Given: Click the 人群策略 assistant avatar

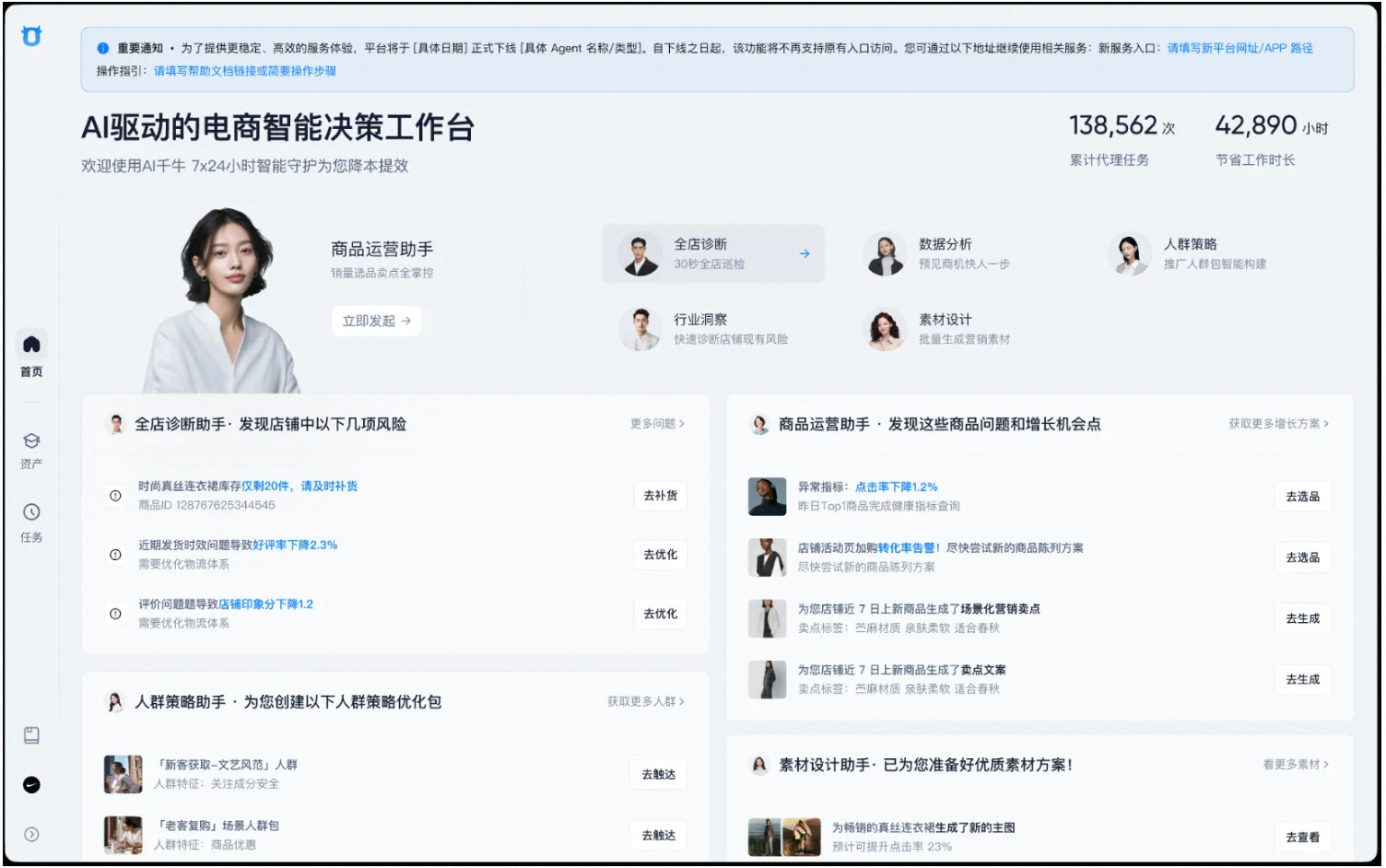Looking at the screenshot, I should point(1130,253).
